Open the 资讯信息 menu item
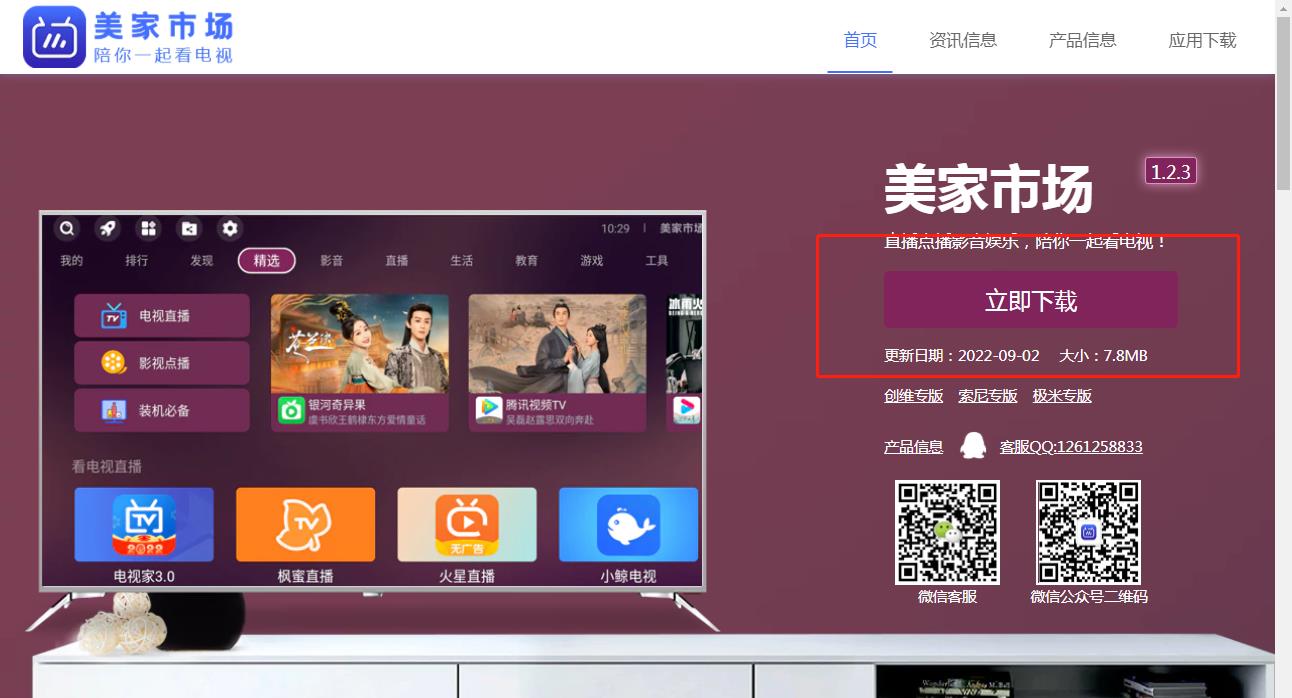This screenshot has width=1292, height=698. pos(963,40)
